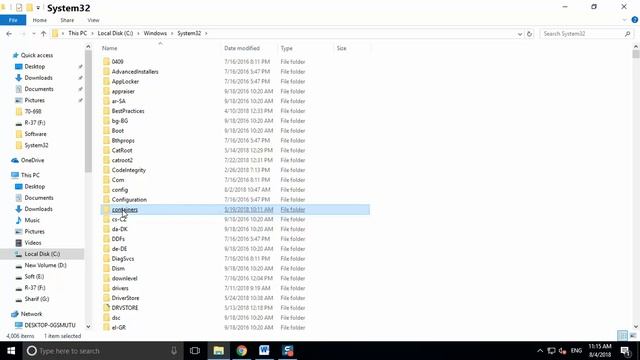Viewport: 640px width, 360px height.
Task: Open Explorer help question mark icon
Action: point(635,20)
